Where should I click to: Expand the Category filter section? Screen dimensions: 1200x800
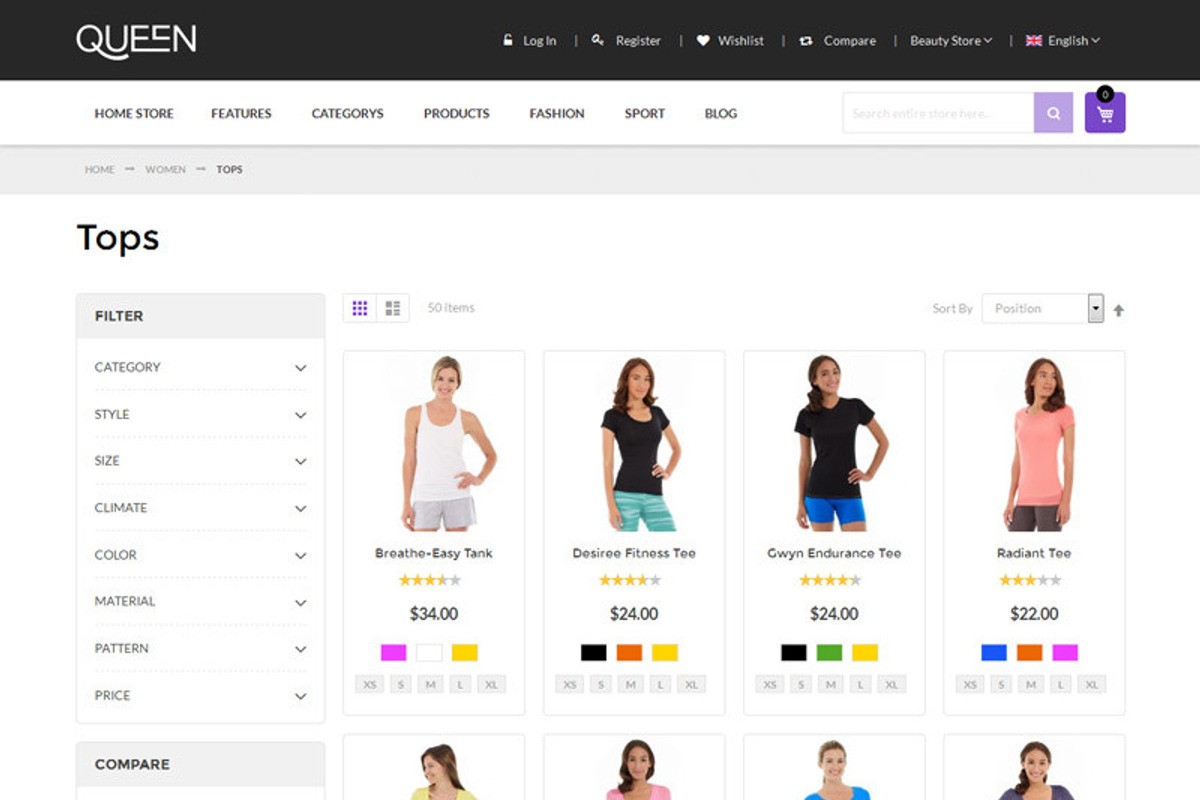[x=200, y=367]
